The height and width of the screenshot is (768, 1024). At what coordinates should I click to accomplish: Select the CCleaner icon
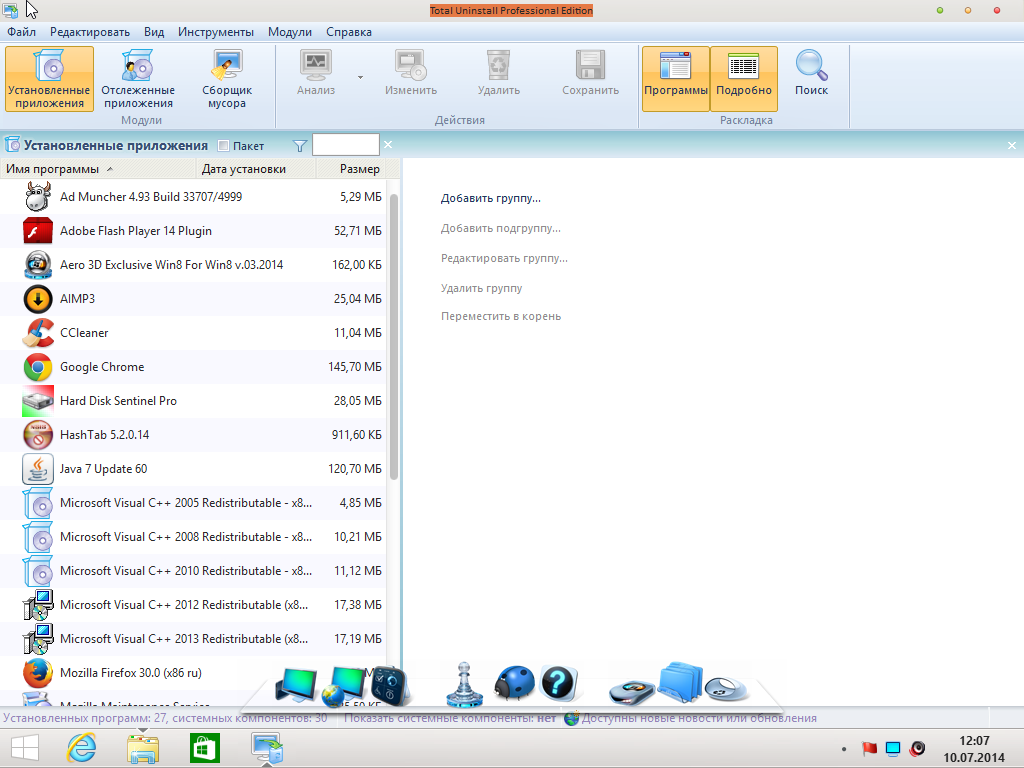tap(38, 333)
